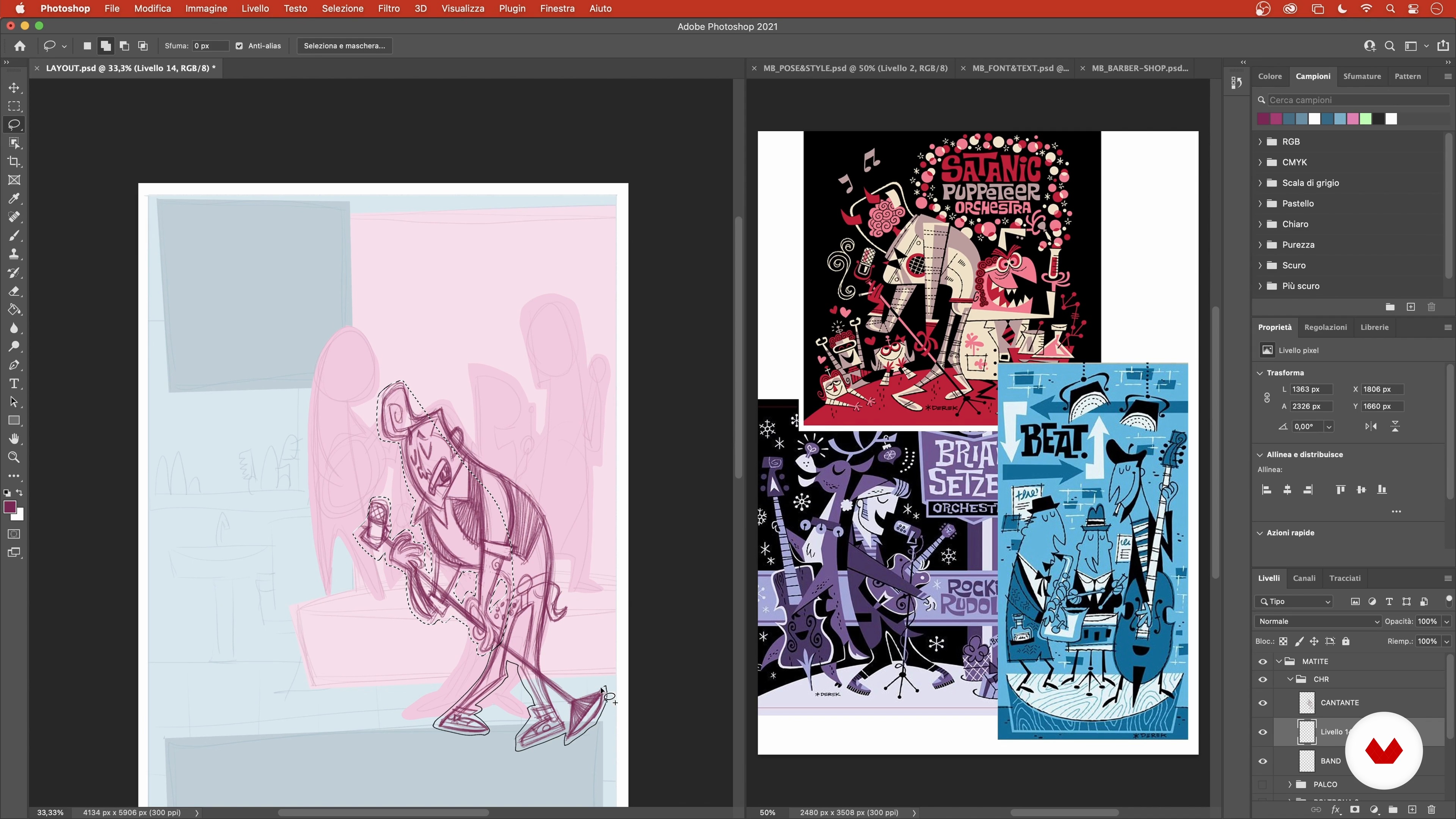Open the Opacità value dropdown arrow

tap(1447, 621)
